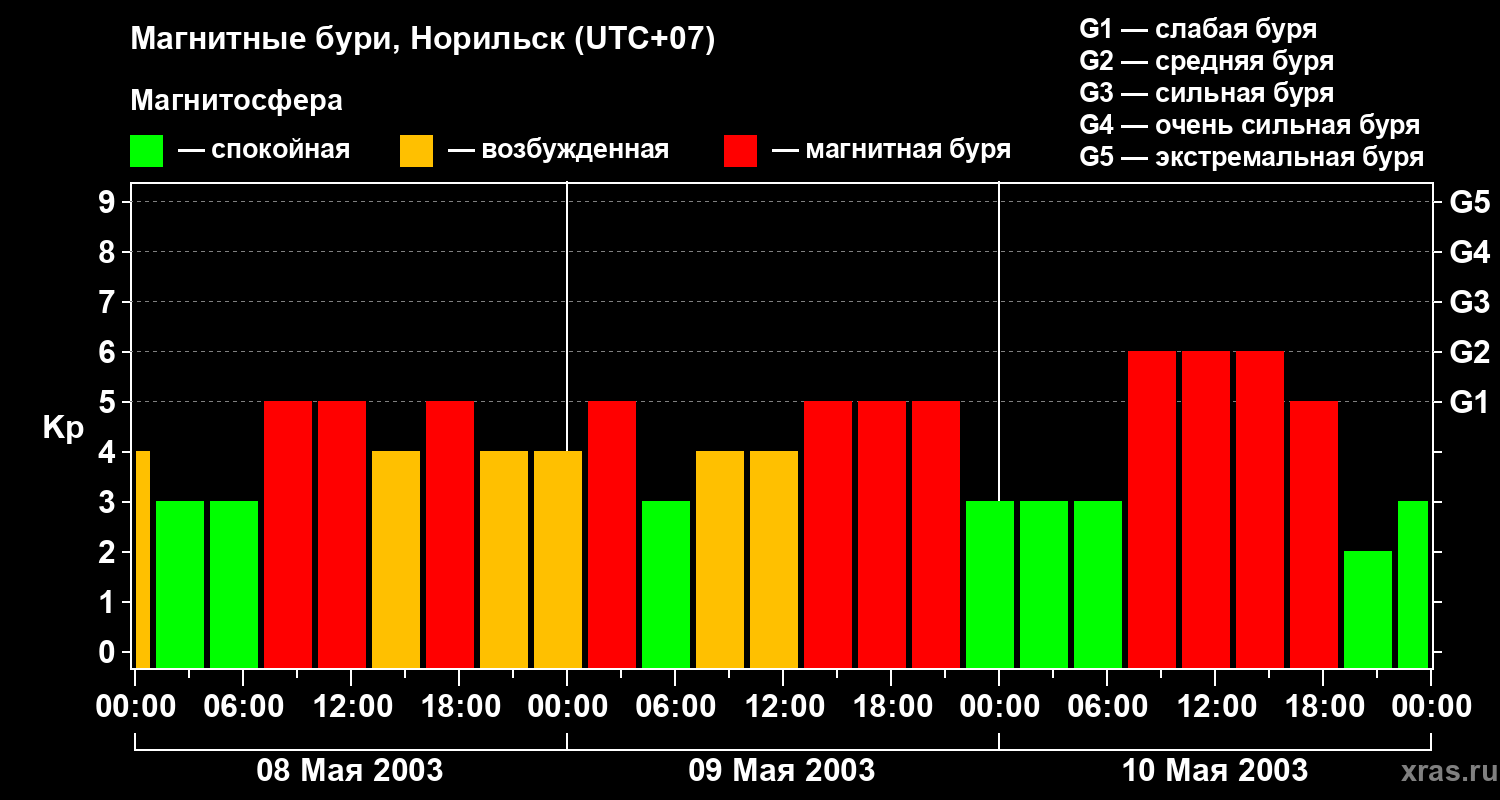The image size is (1500, 800).
Task: Select the line «G3 — сильная буря»
Action: coord(1206,93)
